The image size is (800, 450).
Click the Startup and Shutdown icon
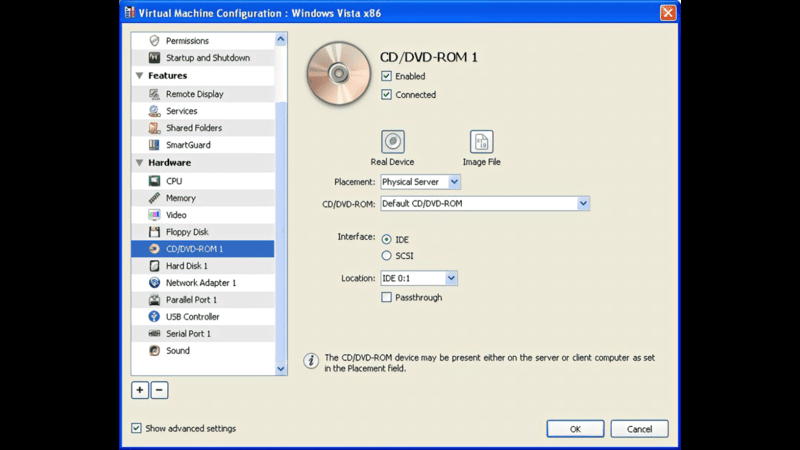(154, 58)
